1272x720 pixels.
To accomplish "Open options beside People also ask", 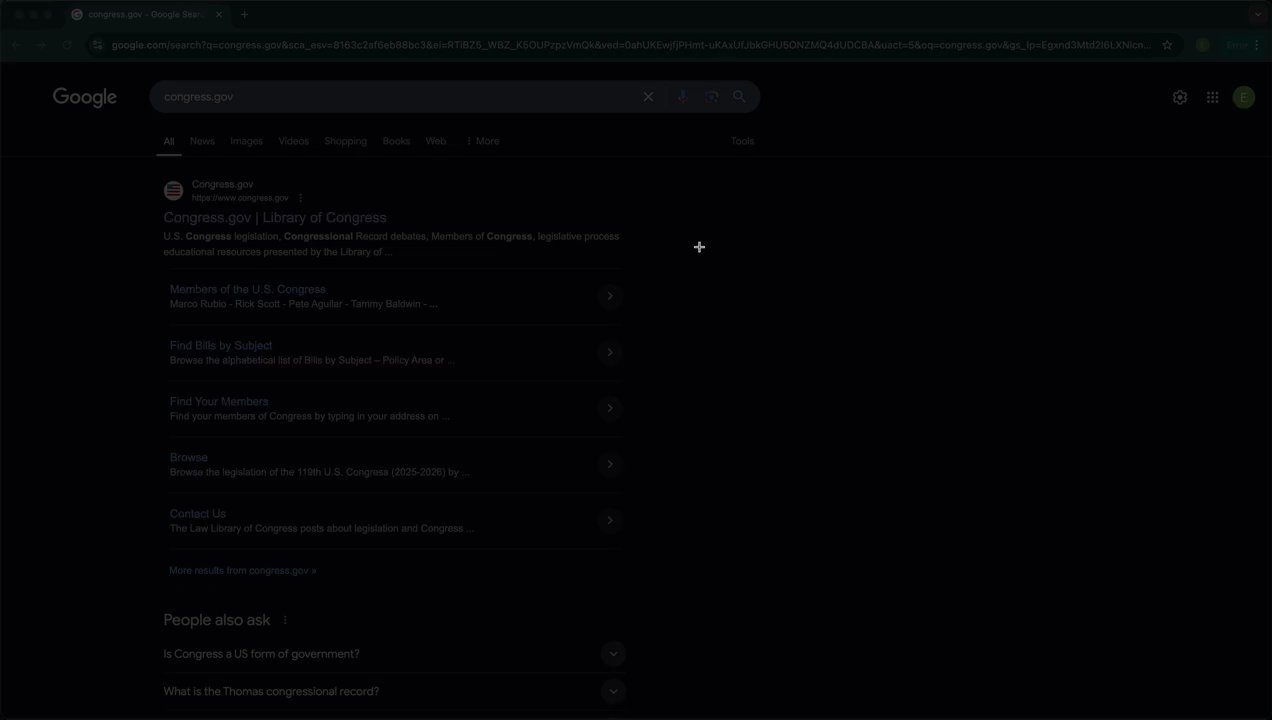I will click(285, 620).
